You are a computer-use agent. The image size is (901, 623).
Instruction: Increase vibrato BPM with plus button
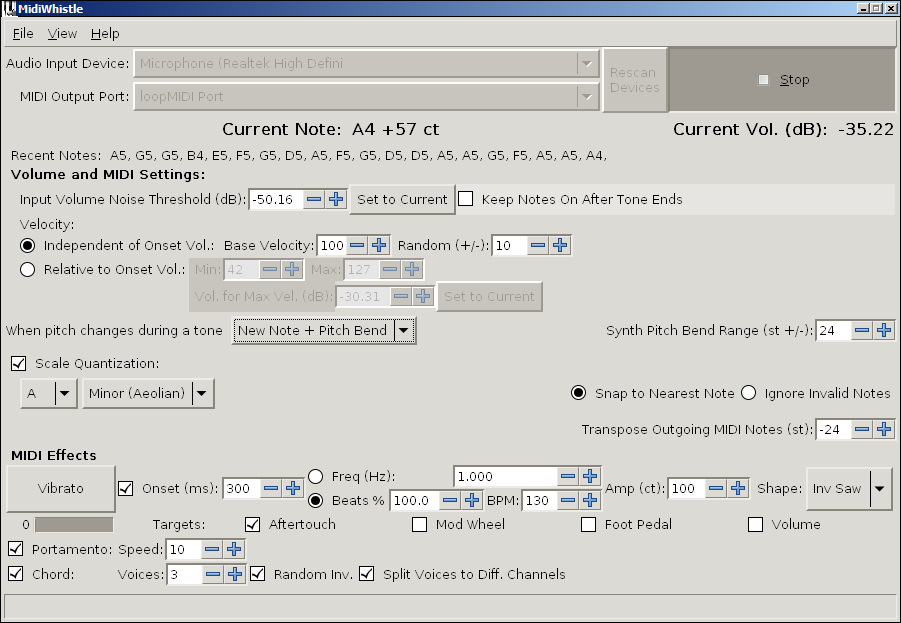(590, 500)
